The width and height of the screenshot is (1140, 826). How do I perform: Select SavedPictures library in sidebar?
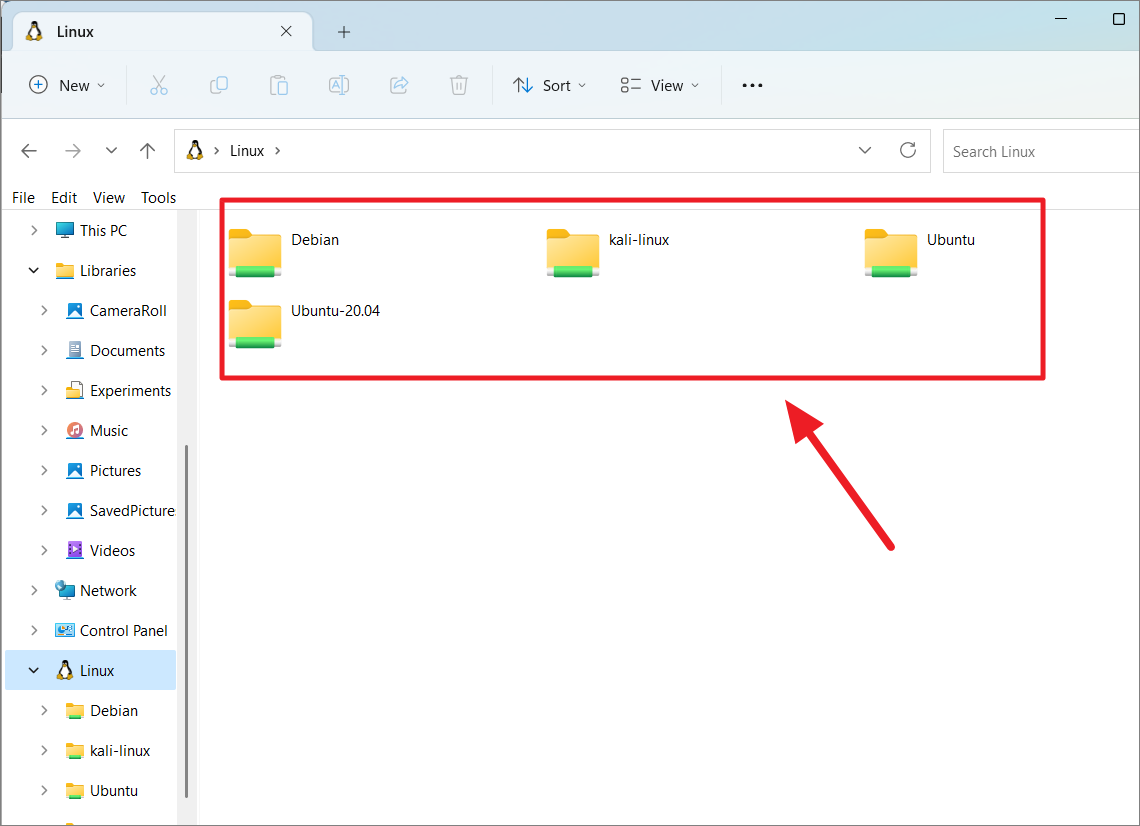pyautogui.click(x=132, y=510)
